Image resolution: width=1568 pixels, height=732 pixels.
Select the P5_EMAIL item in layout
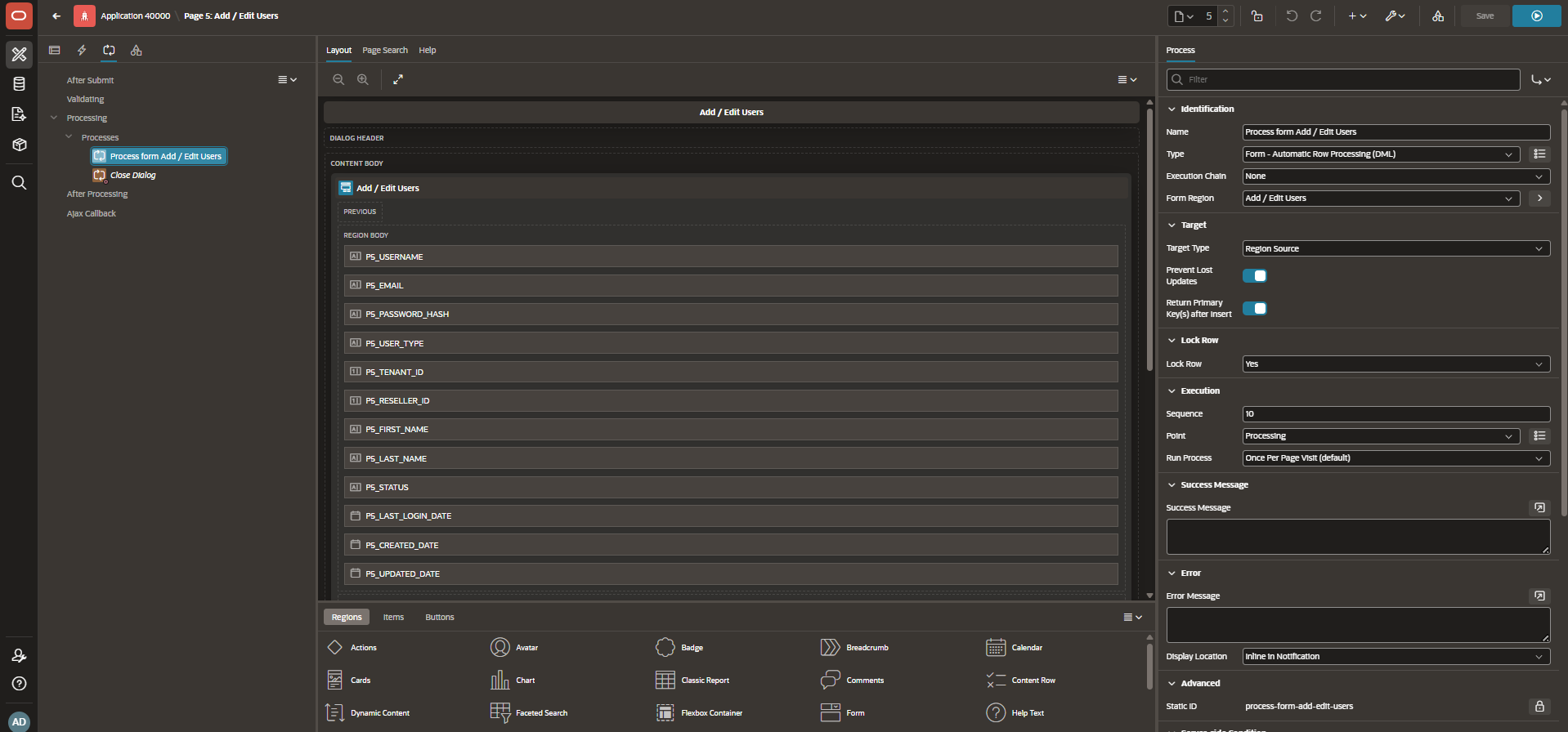(731, 285)
